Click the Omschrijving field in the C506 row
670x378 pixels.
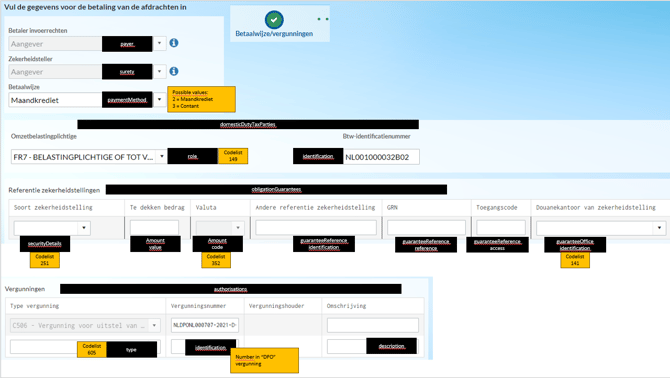(x=373, y=325)
